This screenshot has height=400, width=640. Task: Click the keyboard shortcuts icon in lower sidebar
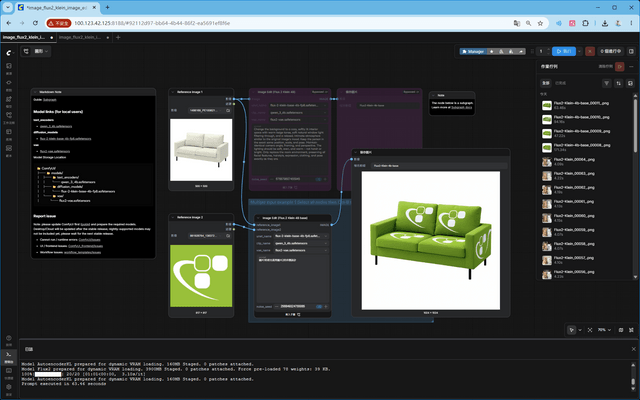(9, 371)
